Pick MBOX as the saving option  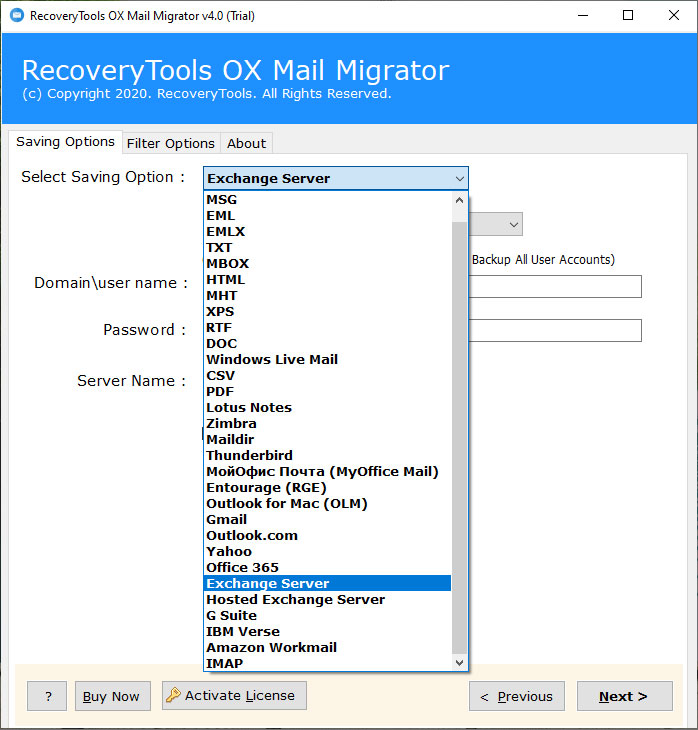point(328,264)
